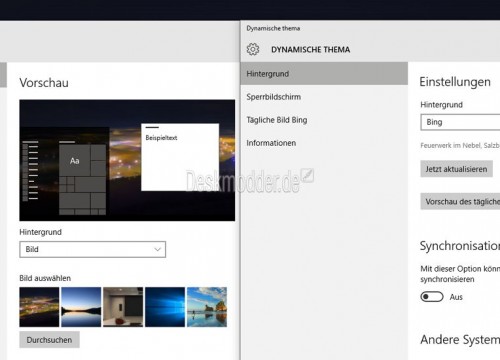The height and width of the screenshot is (360, 500).
Task: Click the Dynamische Thema gear icon
Action: tap(253, 49)
